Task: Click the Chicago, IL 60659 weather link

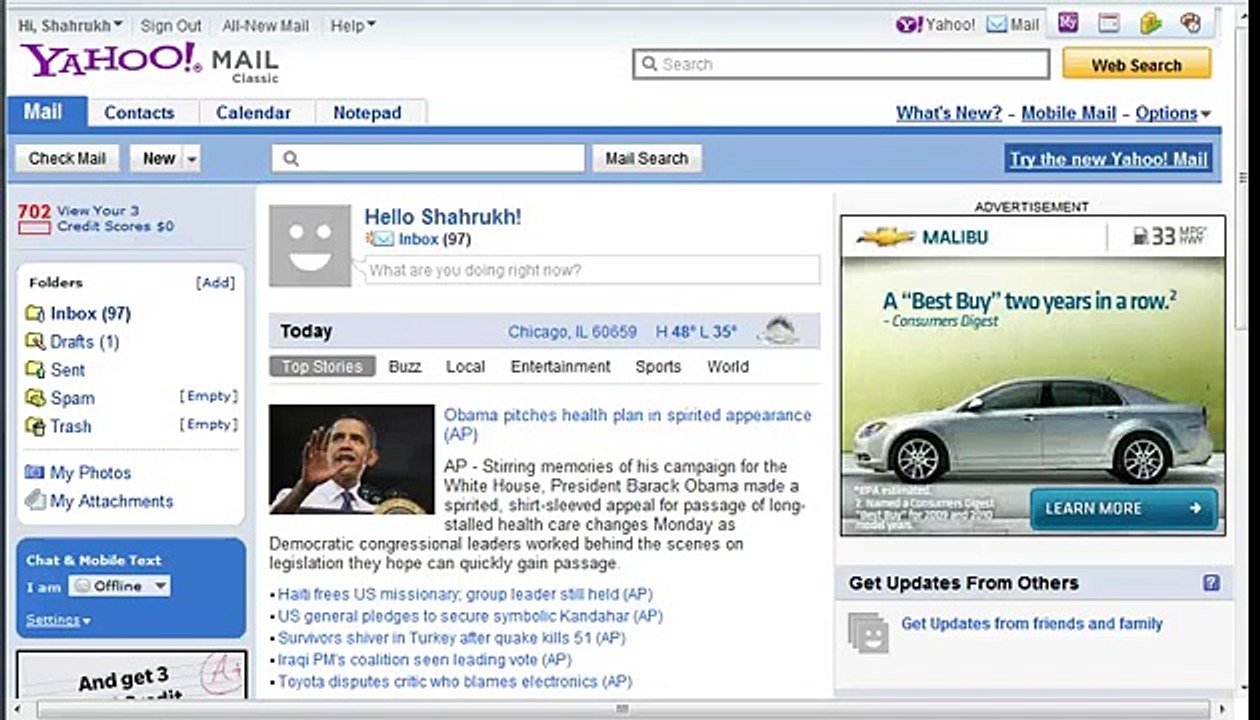Action: click(x=572, y=332)
